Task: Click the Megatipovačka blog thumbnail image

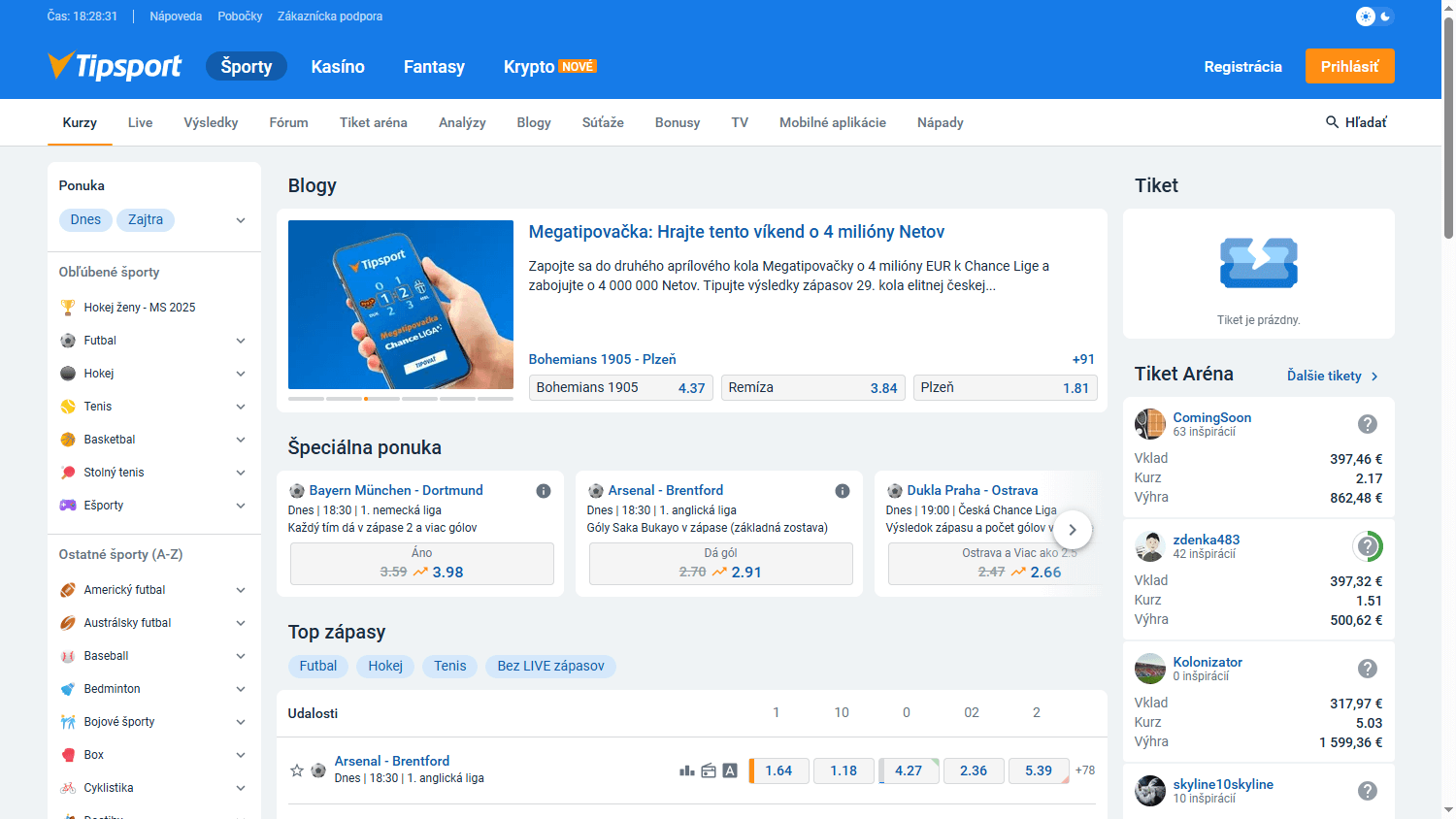Action: (x=400, y=304)
